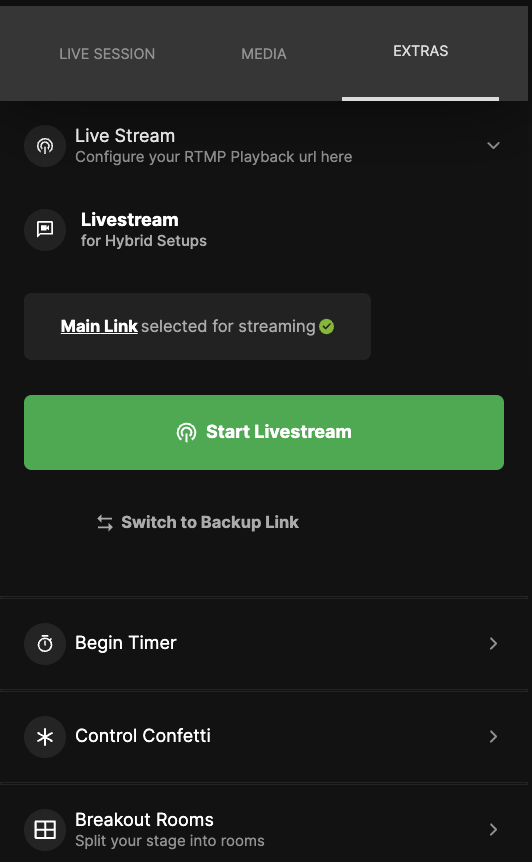
Task: Click the swap arrows icon beside Backup Link
Action: (105, 522)
